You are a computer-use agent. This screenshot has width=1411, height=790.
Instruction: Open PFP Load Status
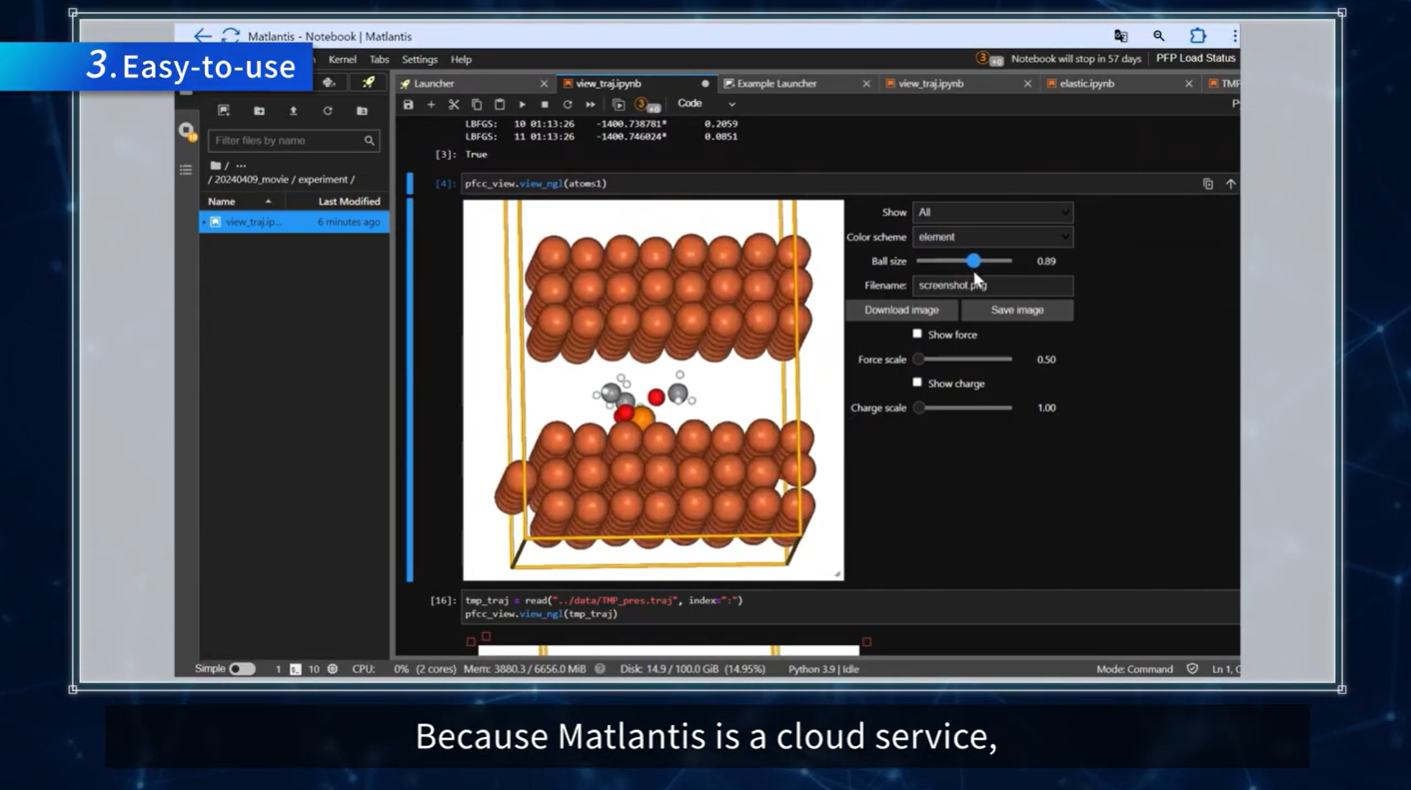pyautogui.click(x=1196, y=59)
